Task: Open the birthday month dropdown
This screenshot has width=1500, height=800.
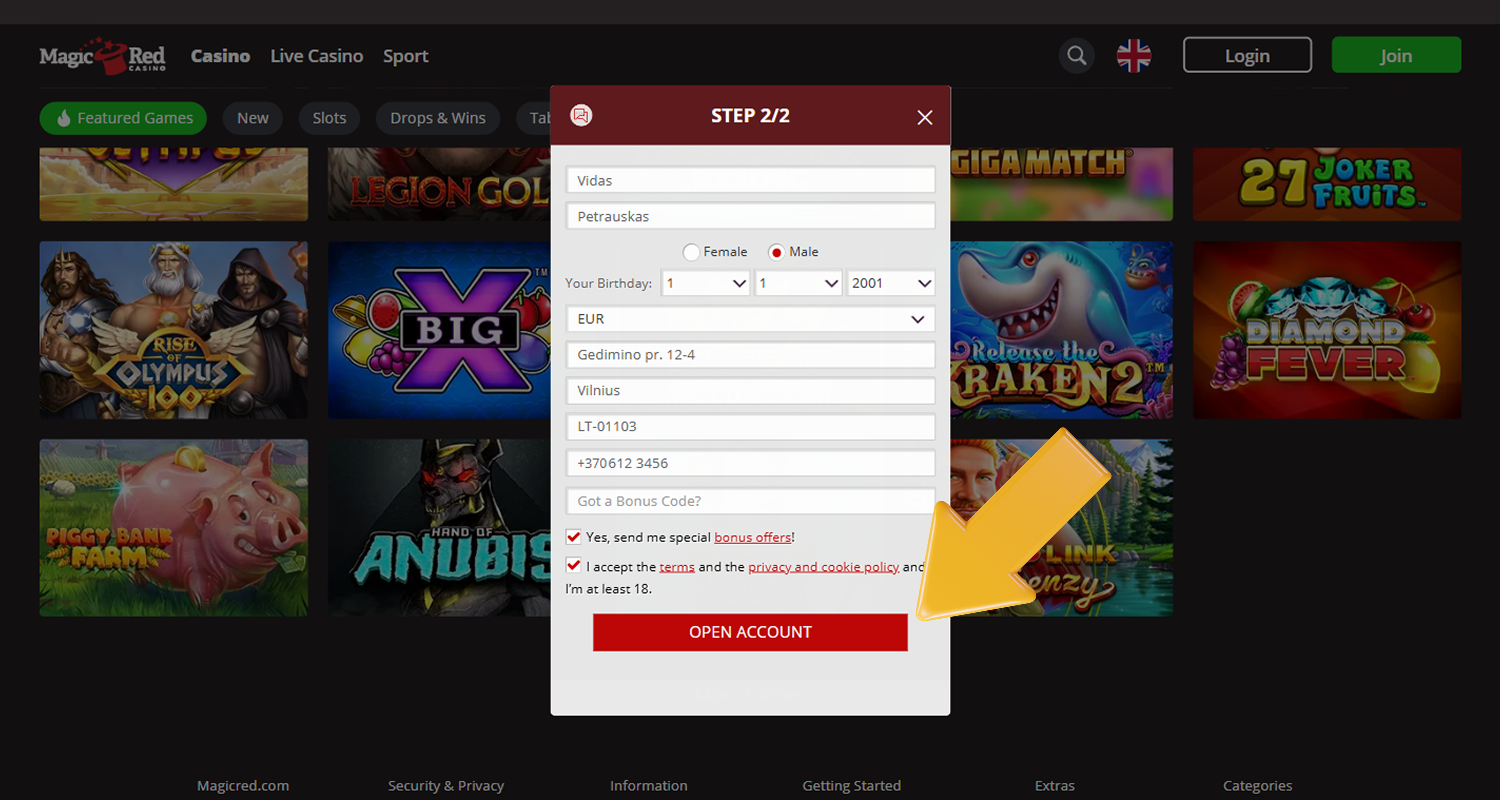Action: pyautogui.click(x=798, y=283)
